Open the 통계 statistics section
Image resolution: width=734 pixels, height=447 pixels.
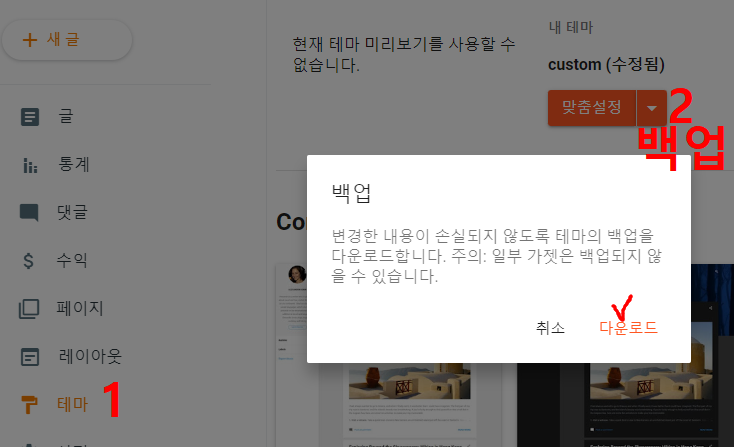tap(73, 164)
